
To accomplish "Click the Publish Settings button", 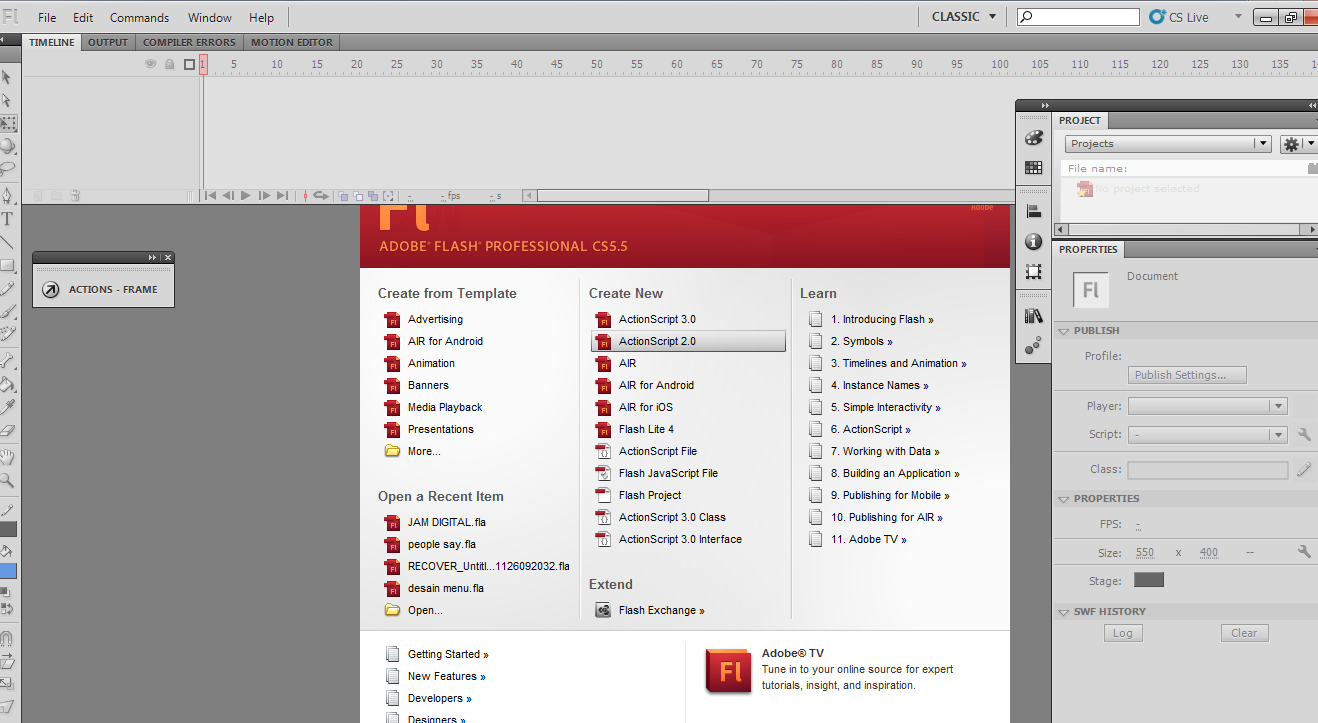I will click(x=1186, y=374).
